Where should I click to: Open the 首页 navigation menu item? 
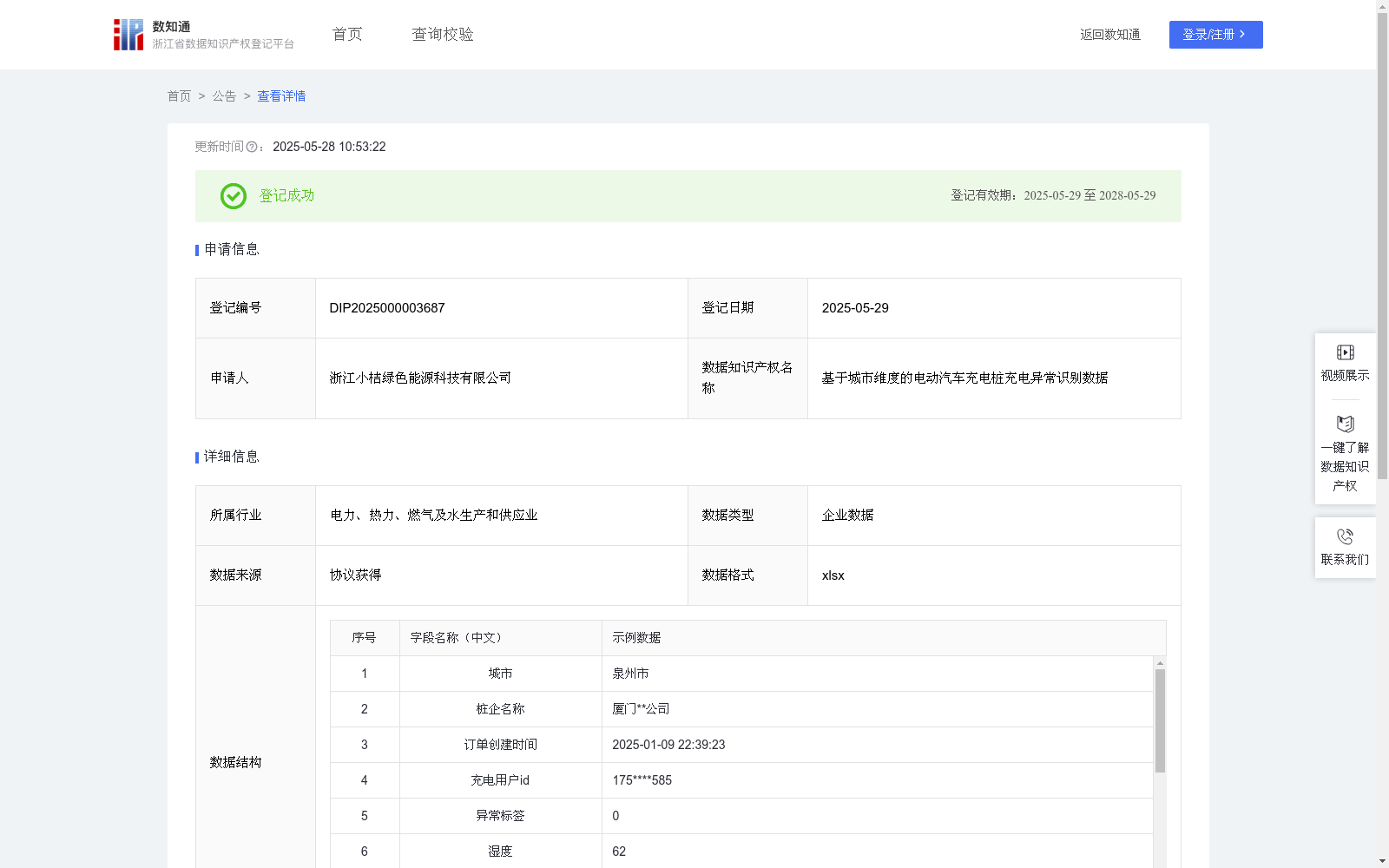(346, 34)
